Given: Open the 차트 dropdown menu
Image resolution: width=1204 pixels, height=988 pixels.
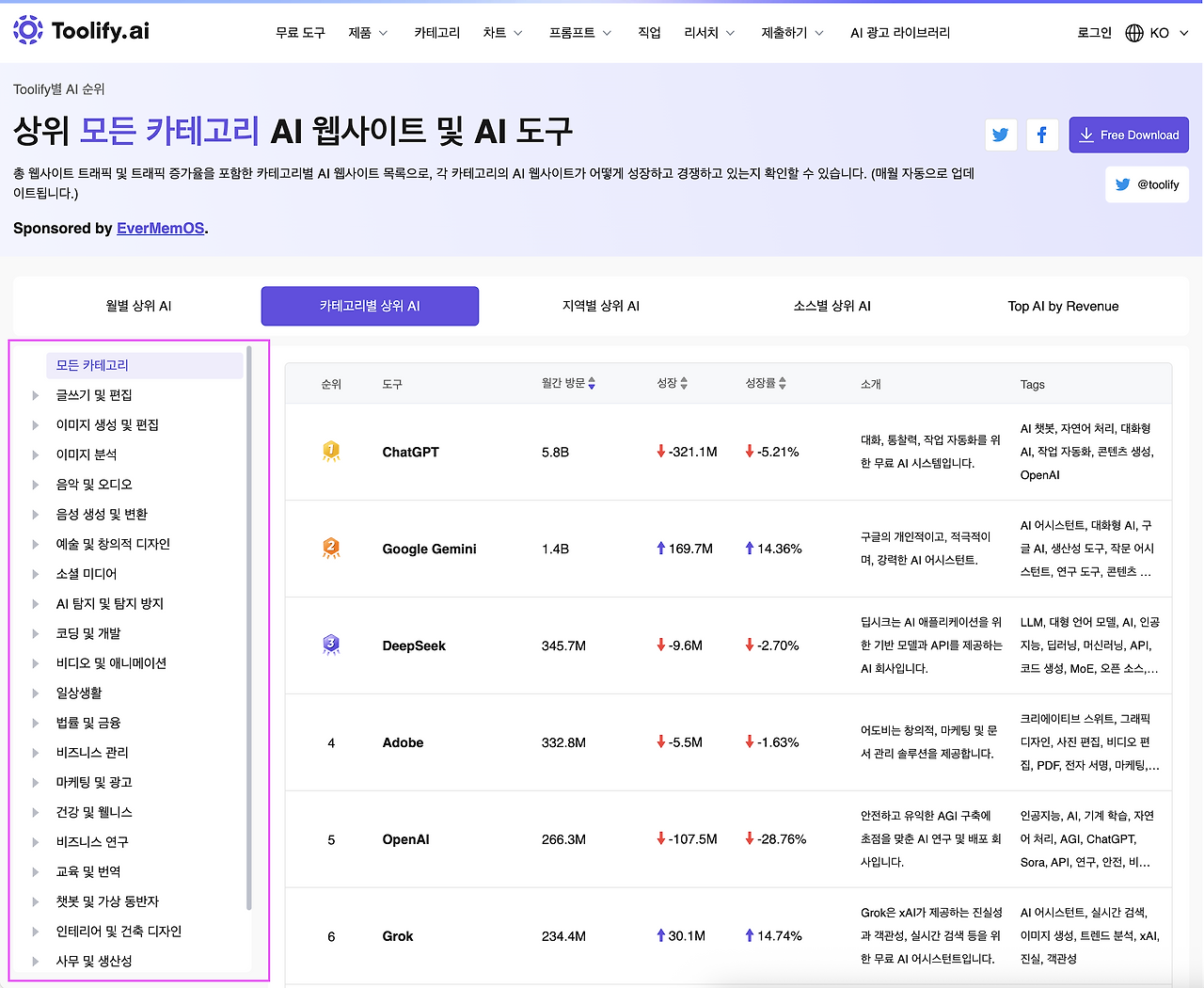Looking at the screenshot, I should [503, 33].
